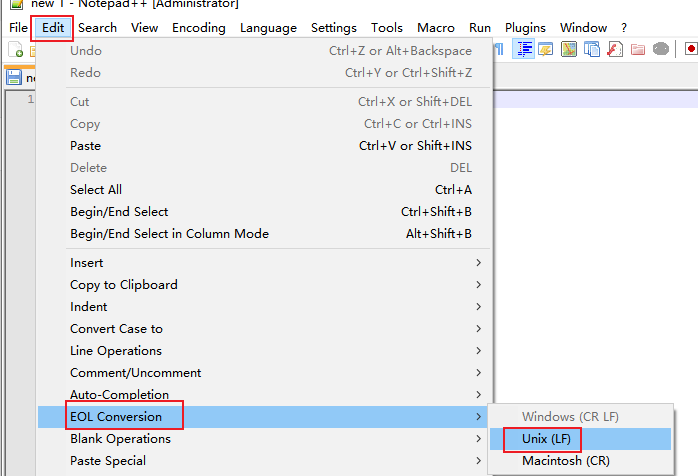Select Macintosh (CR) line ending
698x476 pixels.
pyautogui.click(x=580, y=461)
